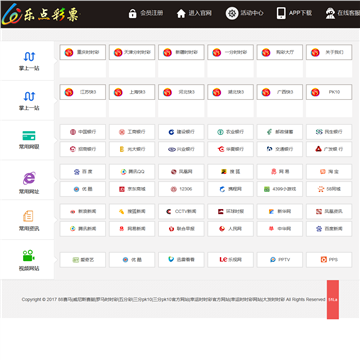
Task: Visit the 12306 railway site link
Action: tap(181, 189)
